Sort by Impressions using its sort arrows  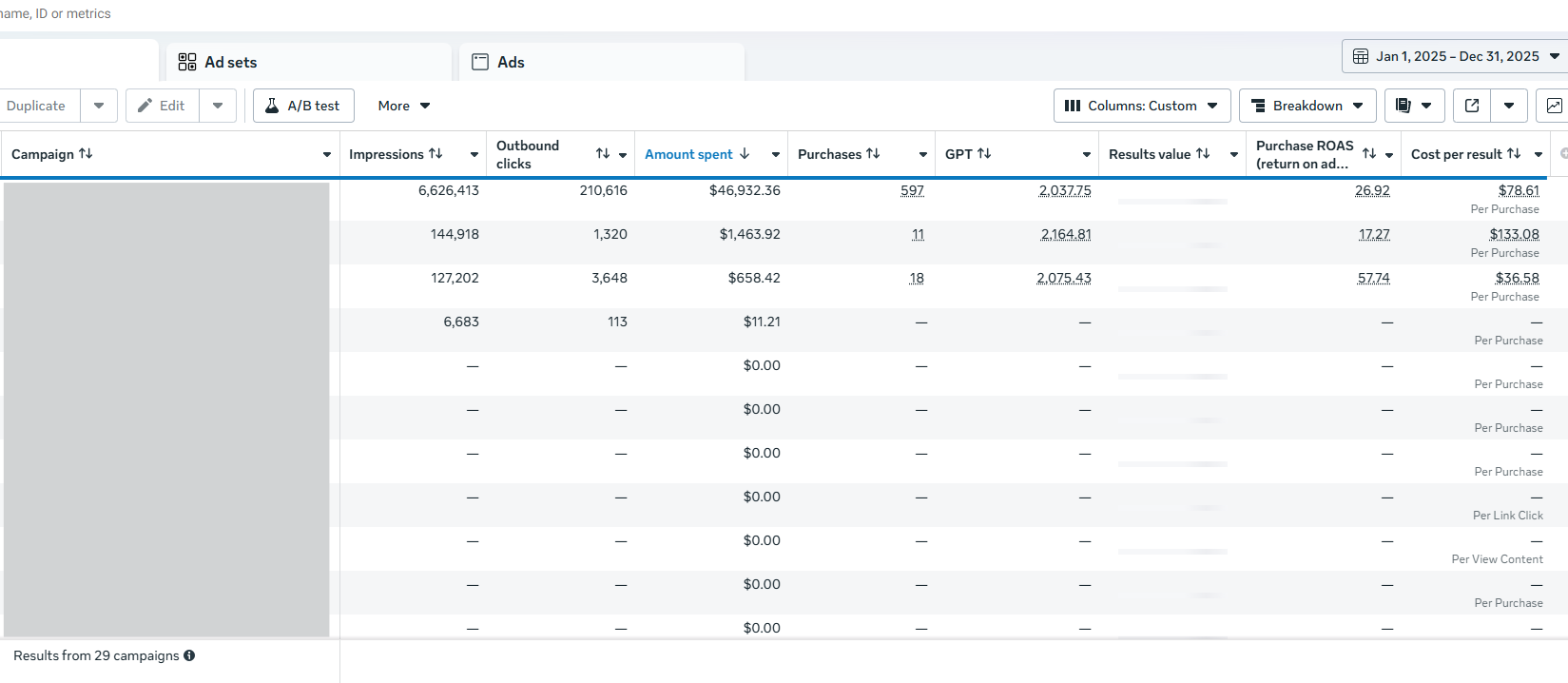pyautogui.click(x=436, y=154)
